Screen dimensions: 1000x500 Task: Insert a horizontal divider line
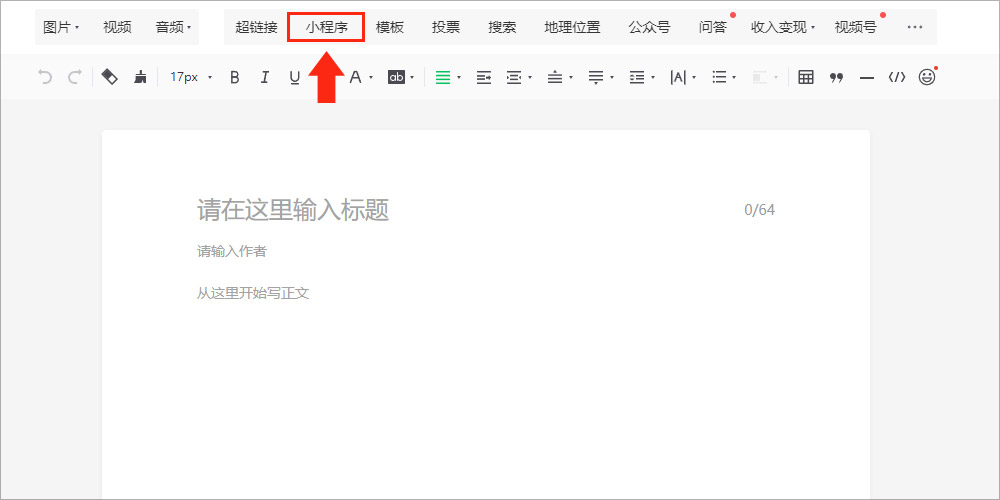(867, 77)
